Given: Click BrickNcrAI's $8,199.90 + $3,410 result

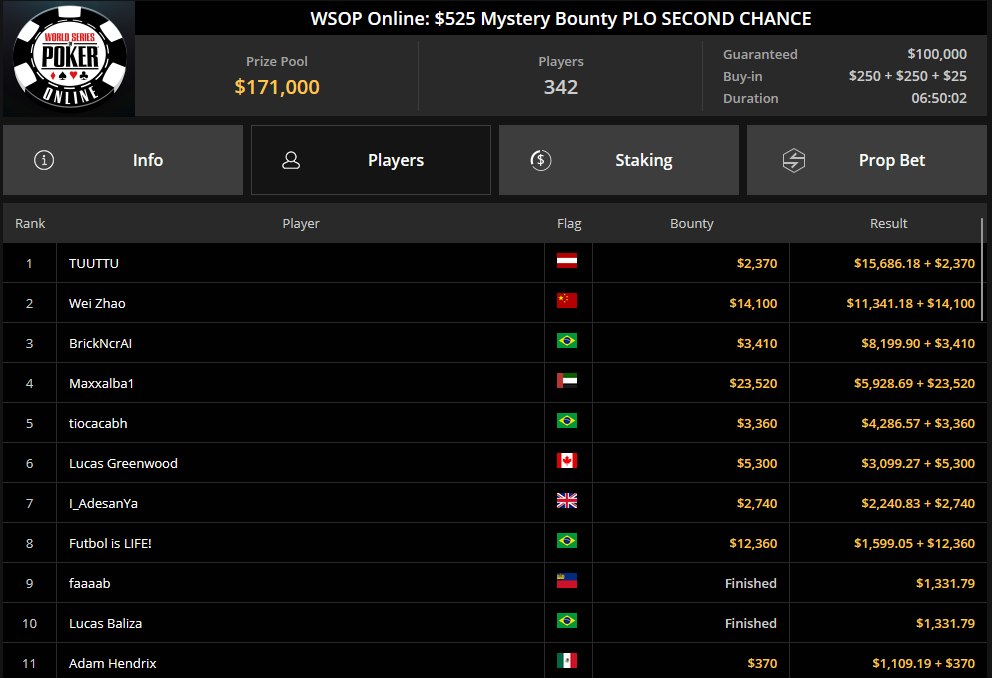Looking at the screenshot, I should [x=918, y=343].
